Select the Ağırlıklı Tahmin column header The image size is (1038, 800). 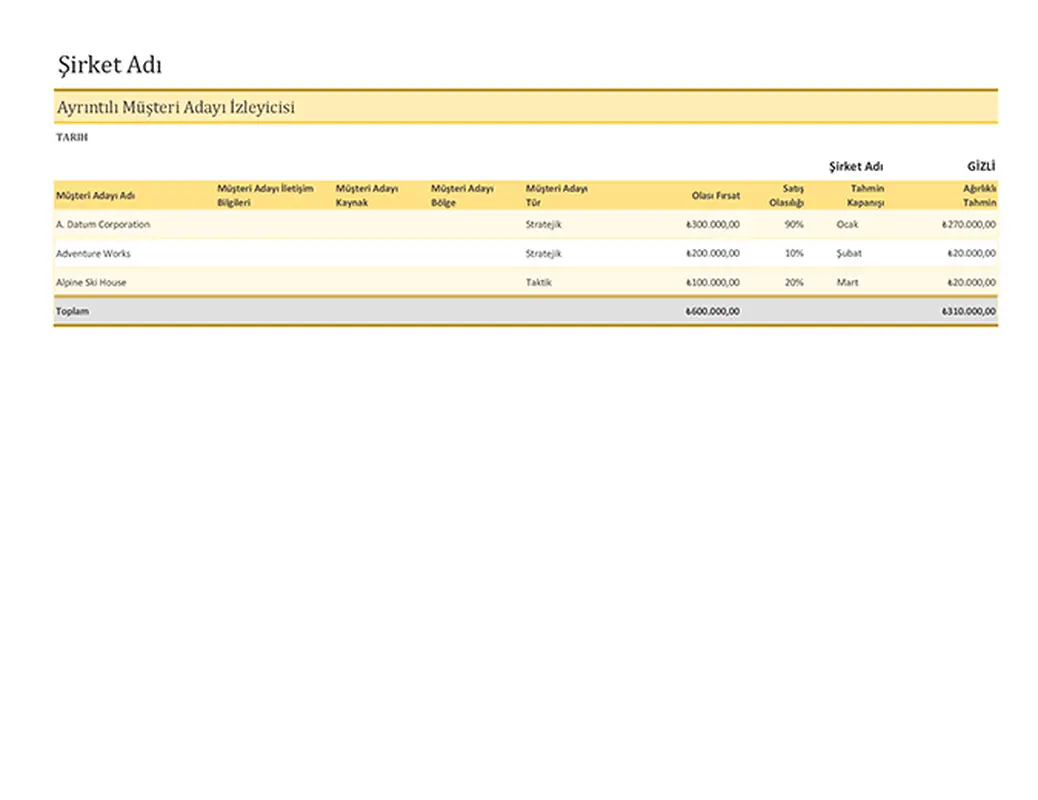[979, 195]
